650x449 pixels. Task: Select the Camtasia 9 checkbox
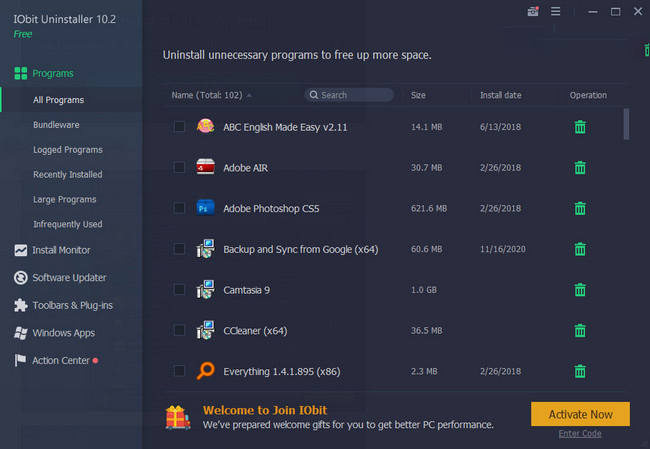[x=179, y=289]
